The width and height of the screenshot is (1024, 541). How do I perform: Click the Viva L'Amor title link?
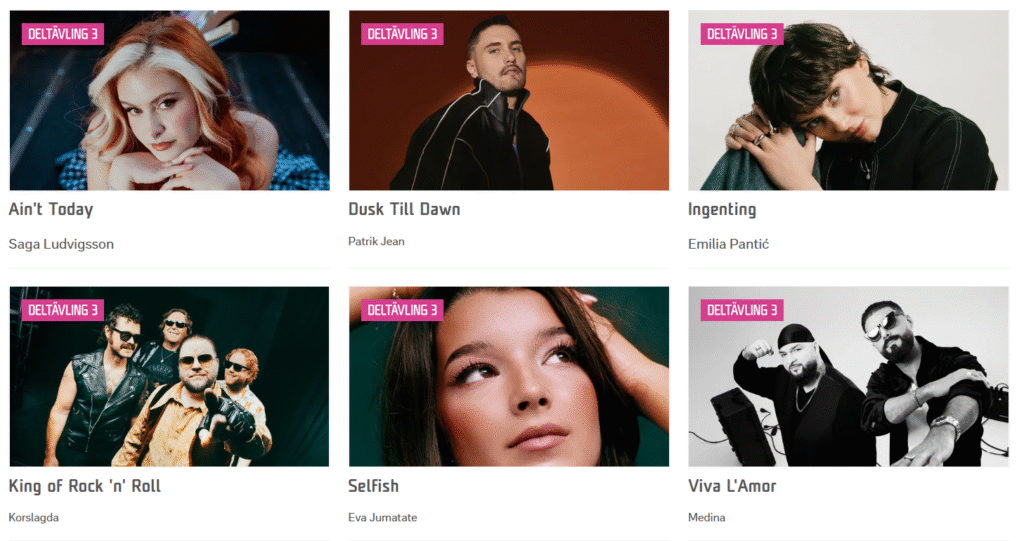tap(732, 486)
